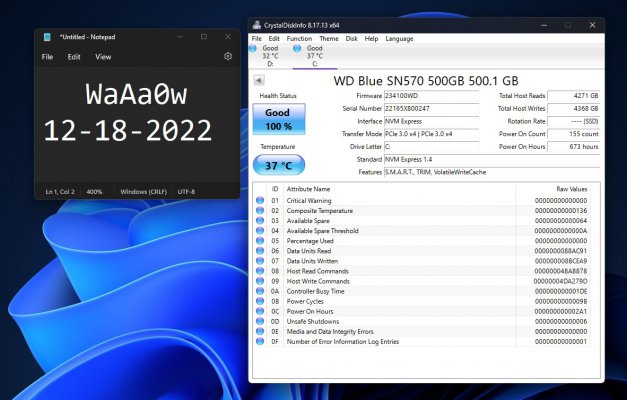
Task: Click the status orb for Data Units Read
Action: 260,251
